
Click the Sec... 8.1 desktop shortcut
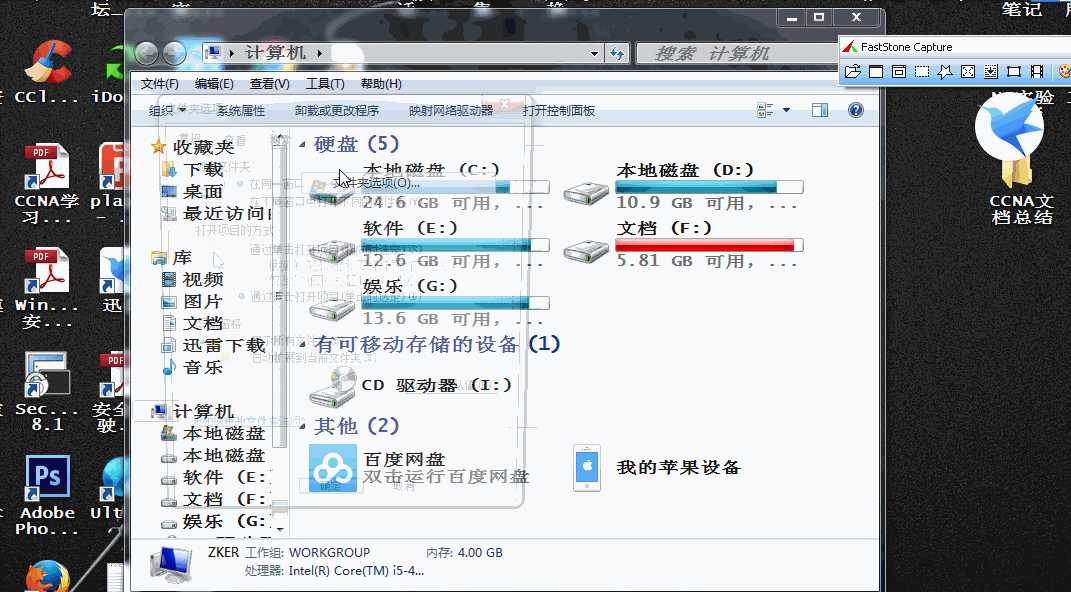coord(46,375)
